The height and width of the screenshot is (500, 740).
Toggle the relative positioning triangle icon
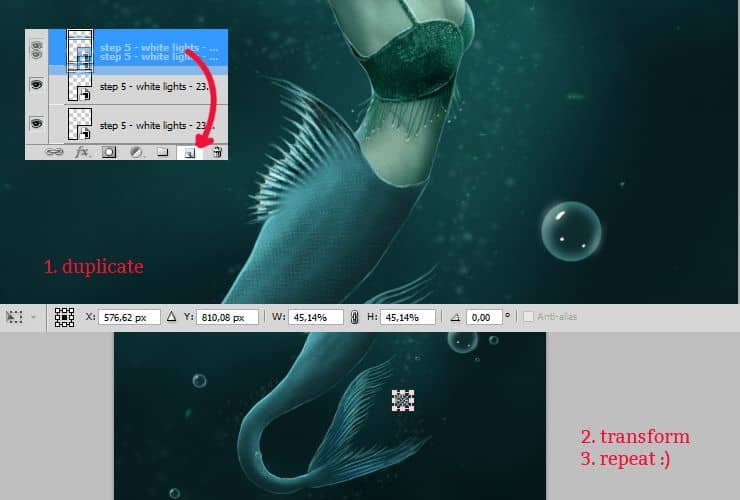171,316
